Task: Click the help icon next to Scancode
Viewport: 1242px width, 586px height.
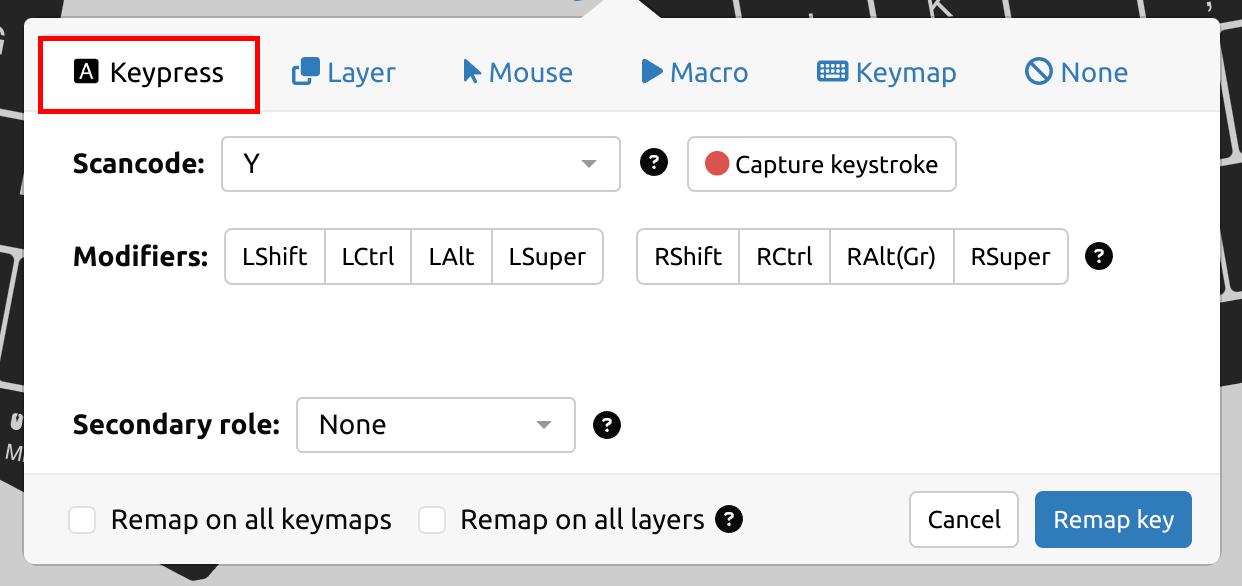Action: click(x=653, y=162)
